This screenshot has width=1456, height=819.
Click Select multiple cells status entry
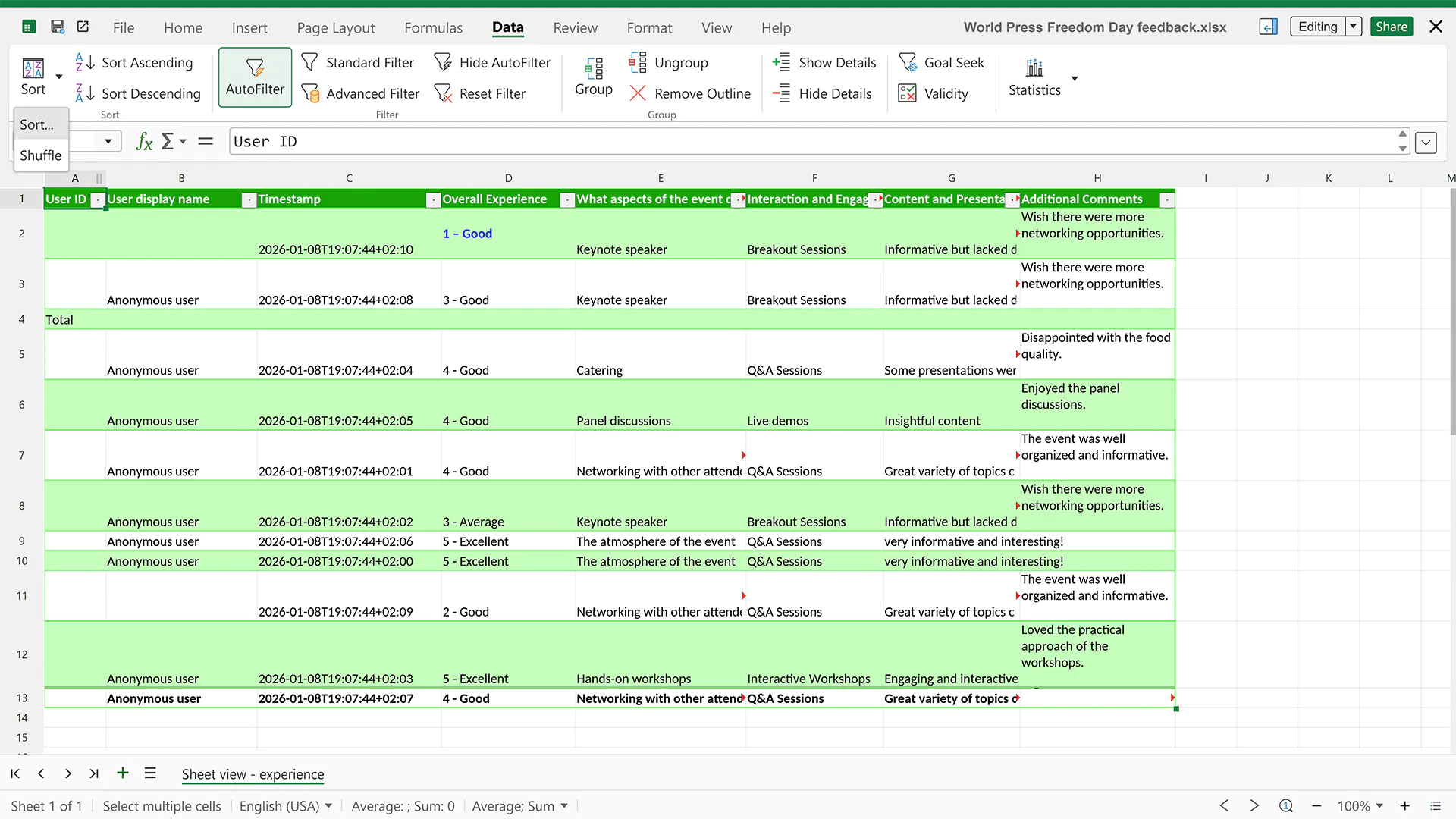[162, 806]
